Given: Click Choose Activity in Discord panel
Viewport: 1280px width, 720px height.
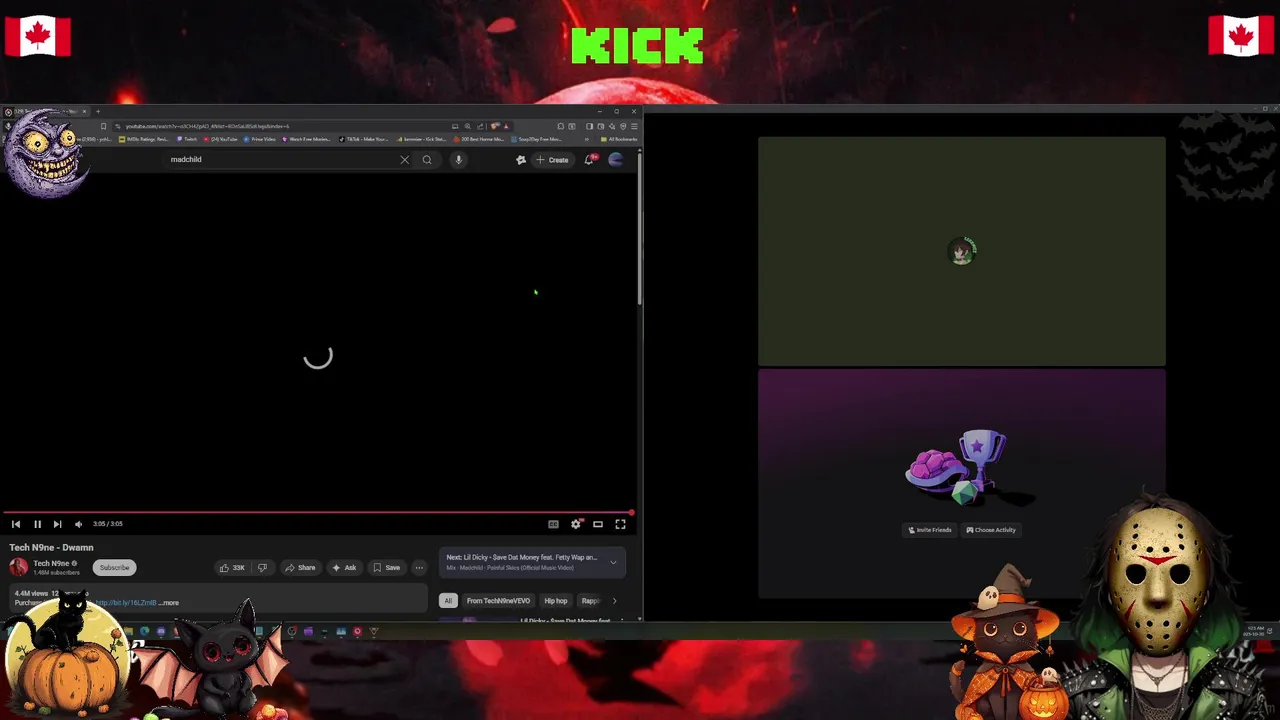Looking at the screenshot, I should tap(991, 530).
